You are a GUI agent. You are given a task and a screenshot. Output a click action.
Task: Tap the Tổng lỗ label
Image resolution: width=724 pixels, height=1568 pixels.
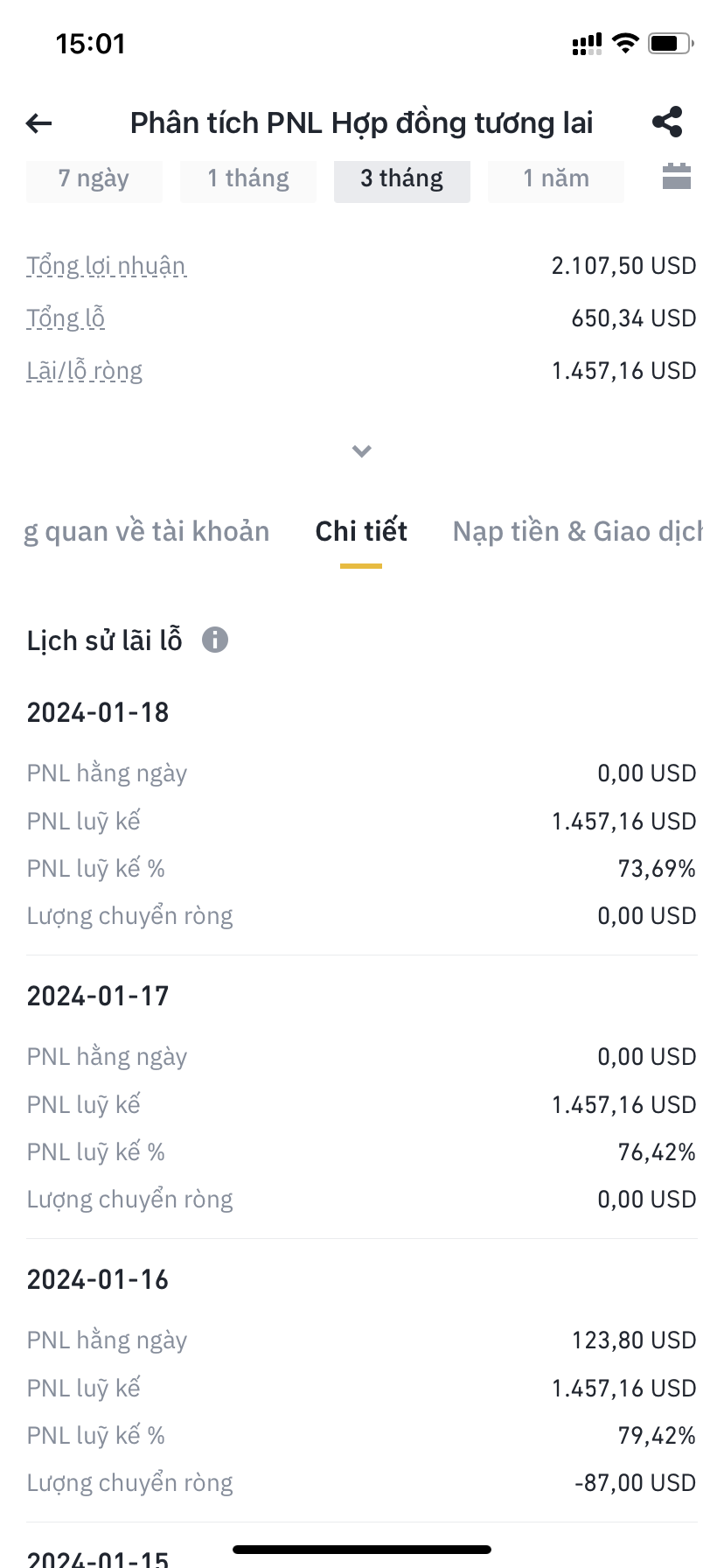66,318
